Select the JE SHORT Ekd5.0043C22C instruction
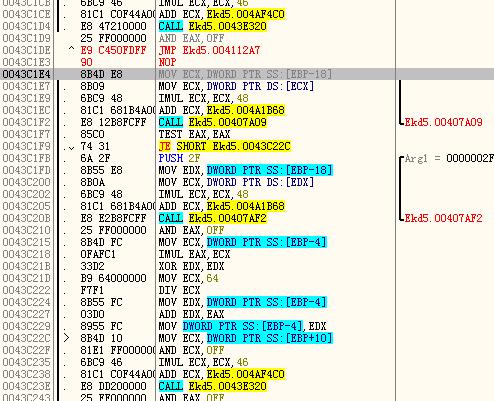The height and width of the screenshot is (401, 494). coord(225,146)
